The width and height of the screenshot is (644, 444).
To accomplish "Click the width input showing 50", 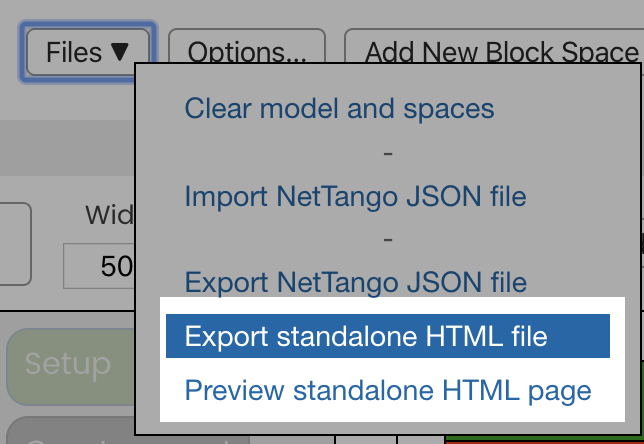I will [x=99, y=266].
